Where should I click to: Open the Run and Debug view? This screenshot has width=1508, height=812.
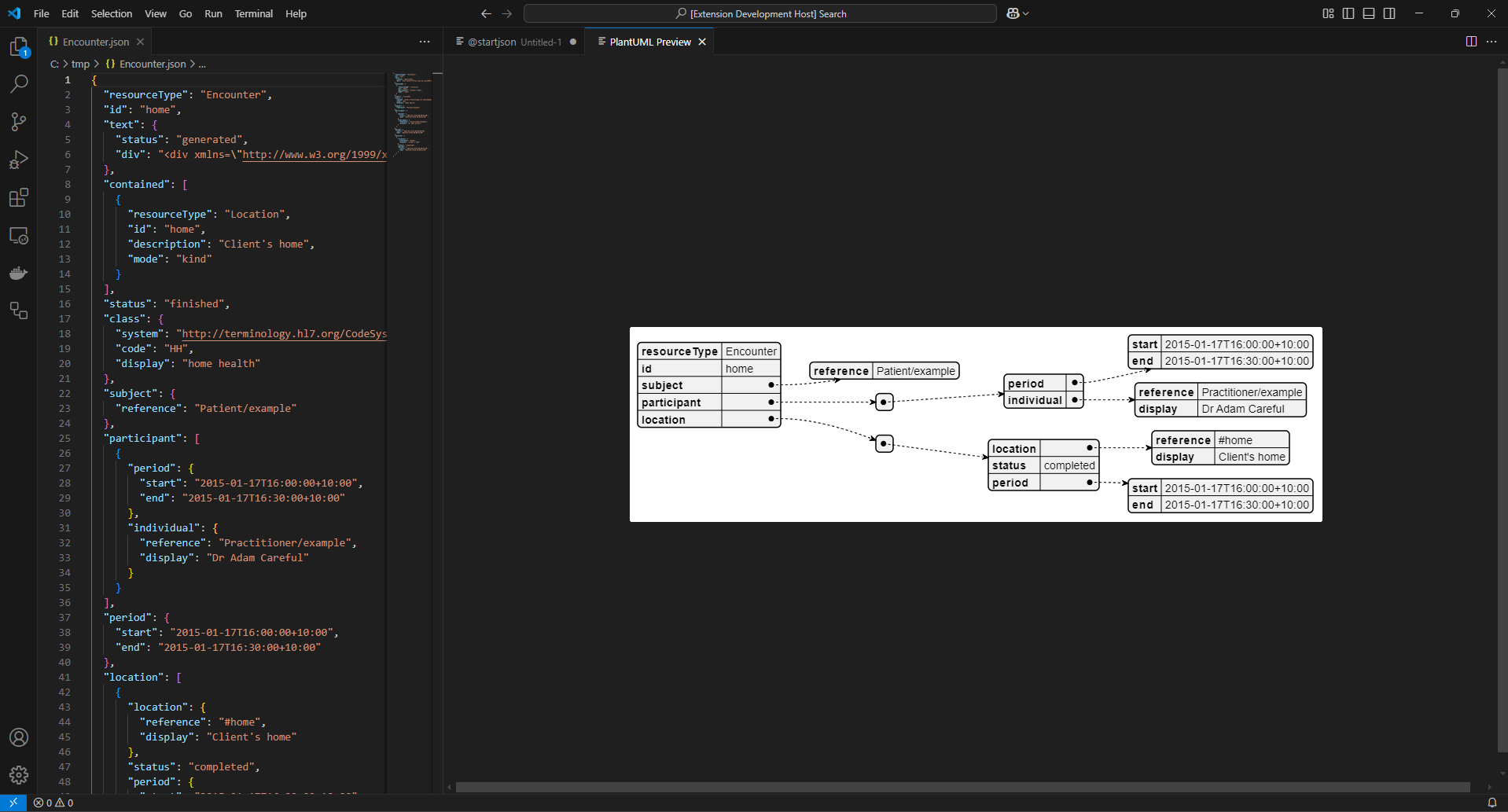pos(19,160)
